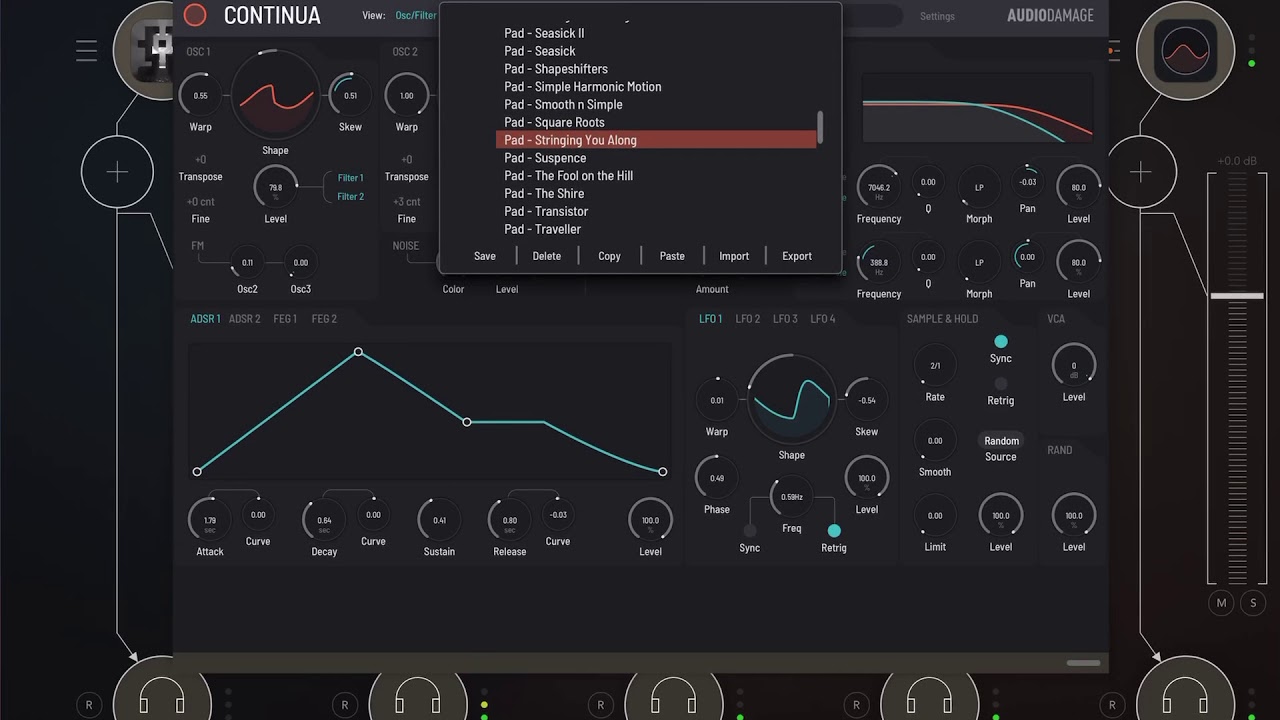1280x720 pixels.
Task: Click the envelope peak point in ADSR graph
Action: point(358,352)
